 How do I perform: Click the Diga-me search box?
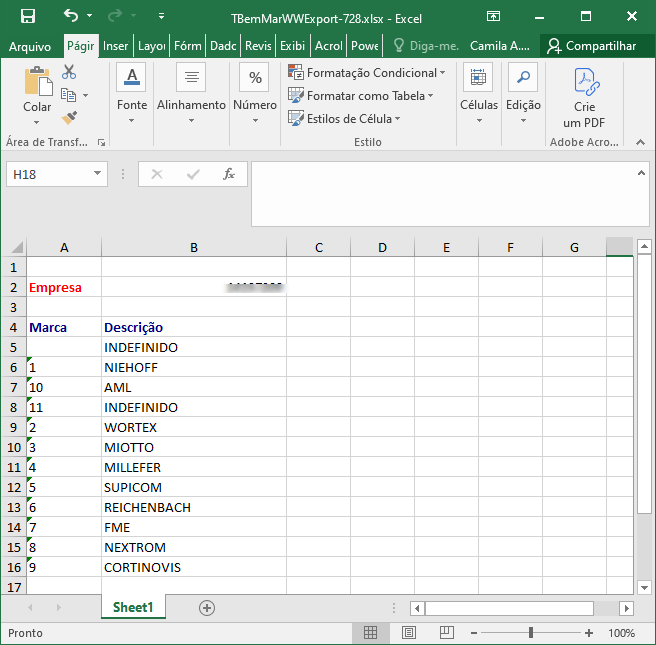[427, 46]
